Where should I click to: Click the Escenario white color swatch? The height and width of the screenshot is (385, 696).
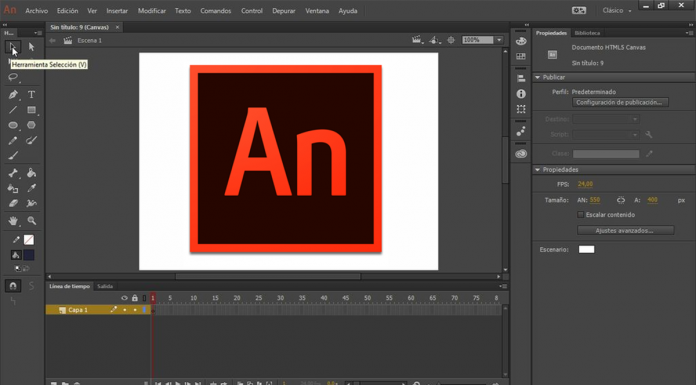586,249
